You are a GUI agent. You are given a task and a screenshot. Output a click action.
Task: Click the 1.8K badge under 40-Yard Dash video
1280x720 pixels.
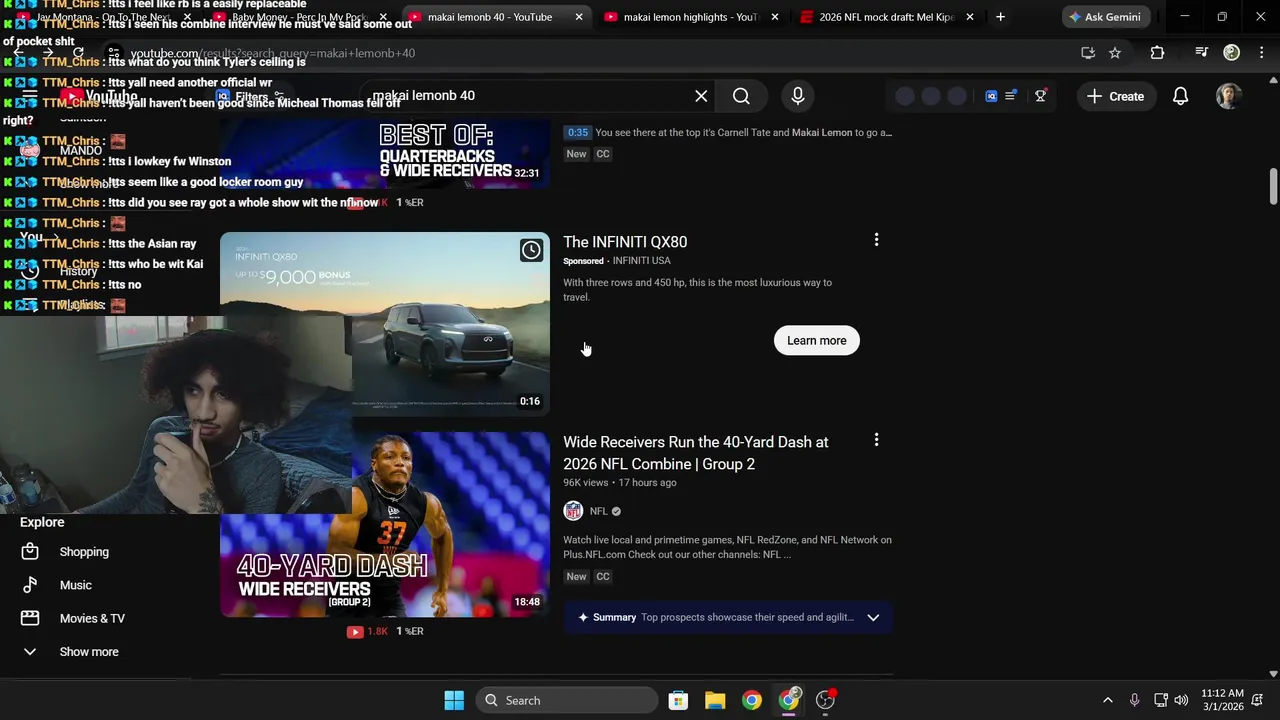(x=368, y=632)
